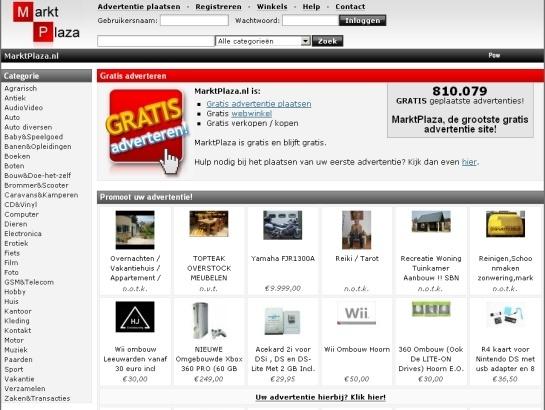Image resolution: width=545 pixels, height=410 pixels.
Task: Click the Inloggen button
Action: pos(362,20)
